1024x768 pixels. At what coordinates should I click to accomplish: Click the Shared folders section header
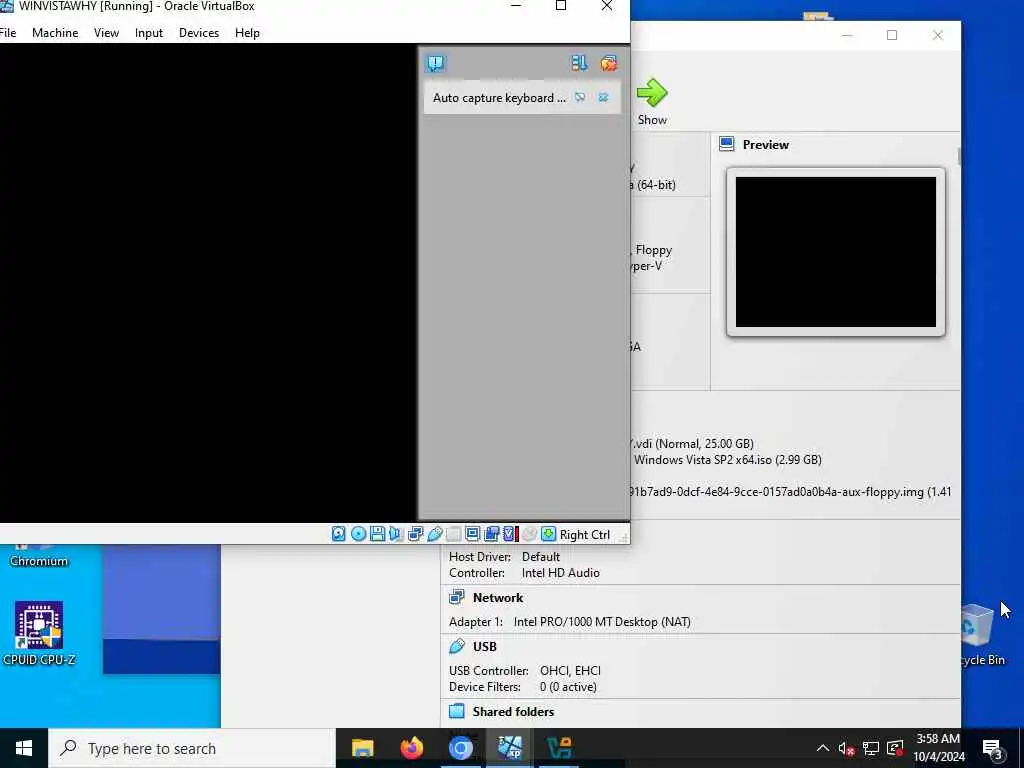513,712
